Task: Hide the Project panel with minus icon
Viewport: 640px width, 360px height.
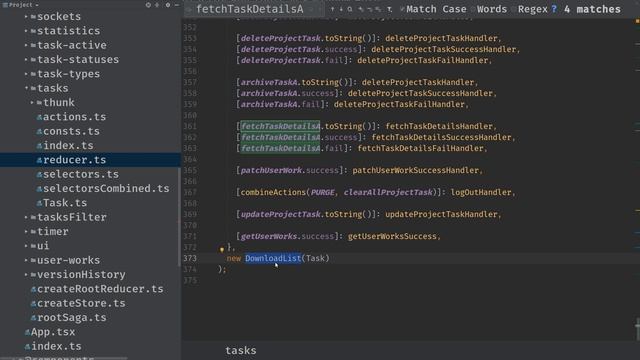Action: click(177, 5)
